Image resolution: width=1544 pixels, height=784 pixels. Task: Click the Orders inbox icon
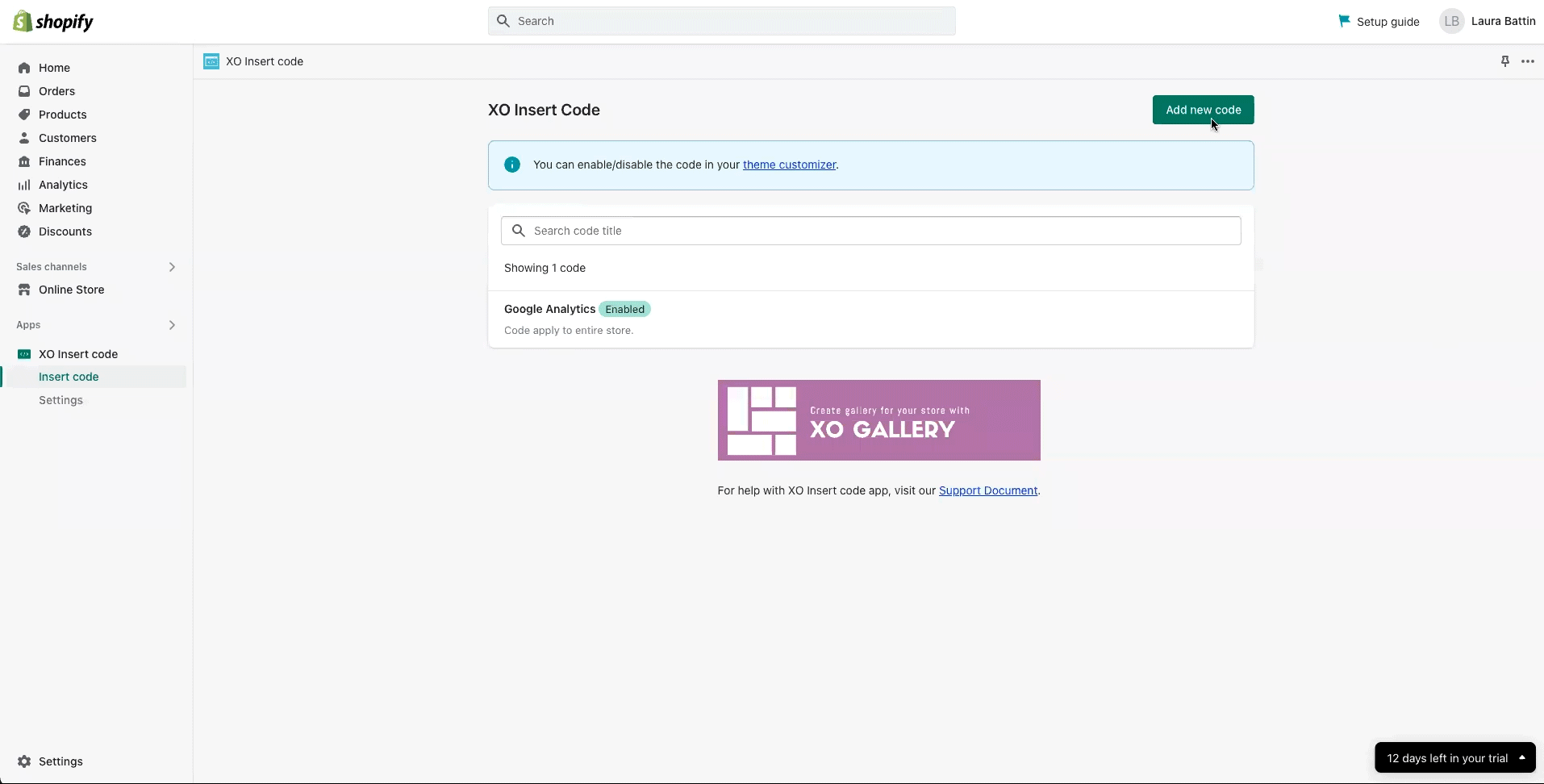[24, 91]
